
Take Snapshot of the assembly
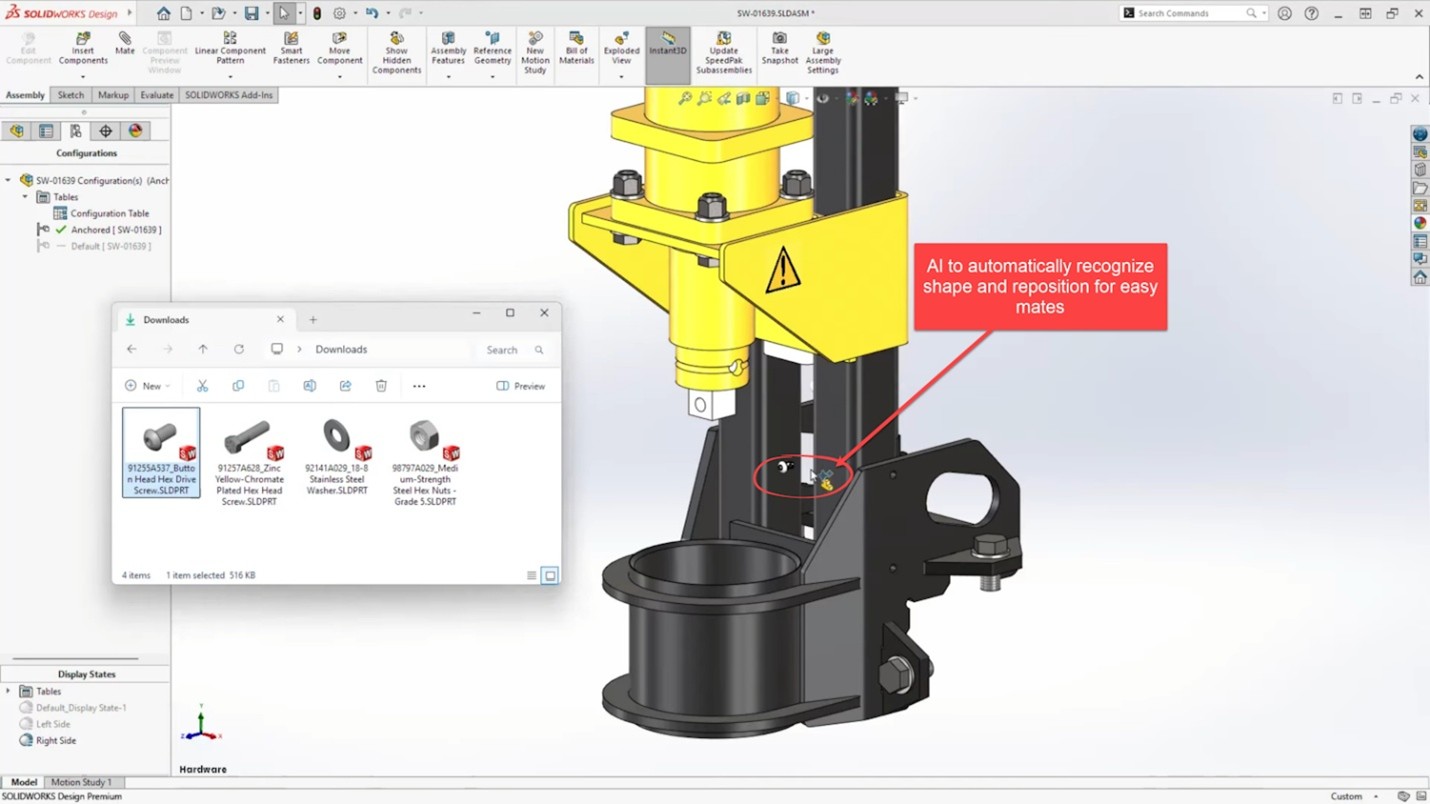click(779, 49)
